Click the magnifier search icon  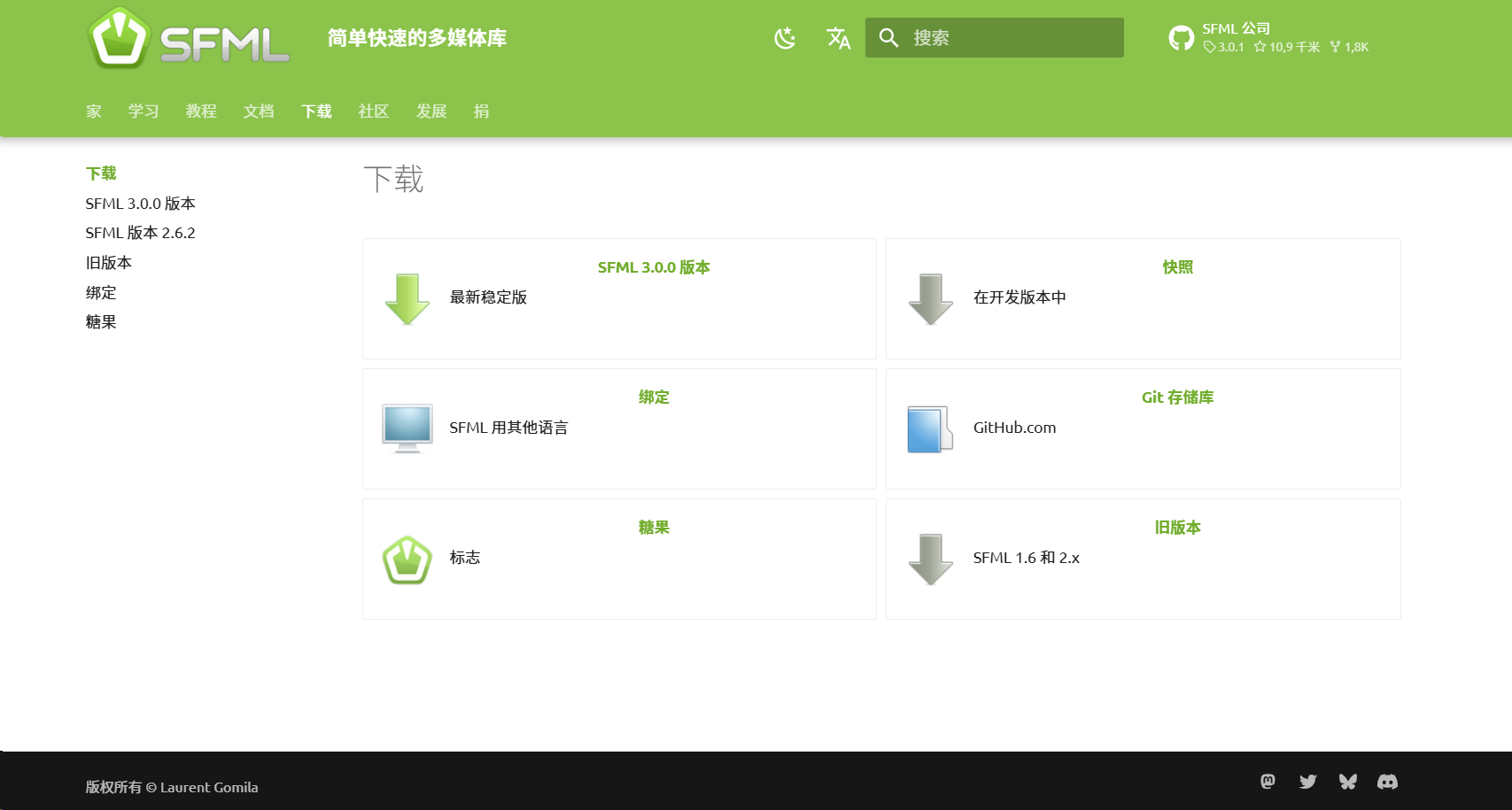tap(888, 38)
